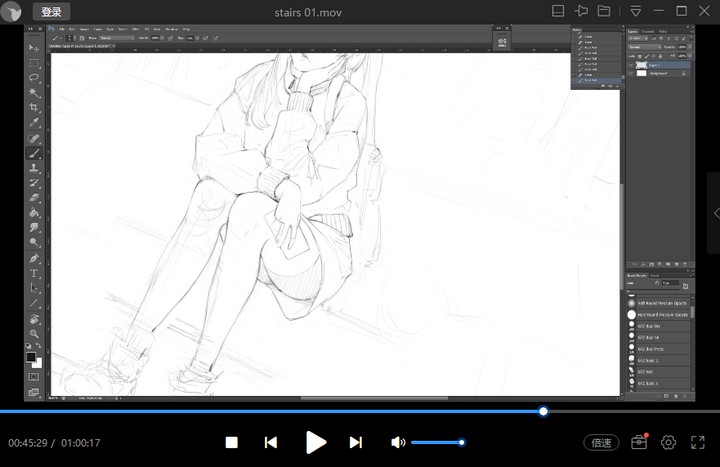Viewport: 720px width, 467px height.
Task: Select the Eyedropper tool
Action: pyautogui.click(x=34, y=122)
